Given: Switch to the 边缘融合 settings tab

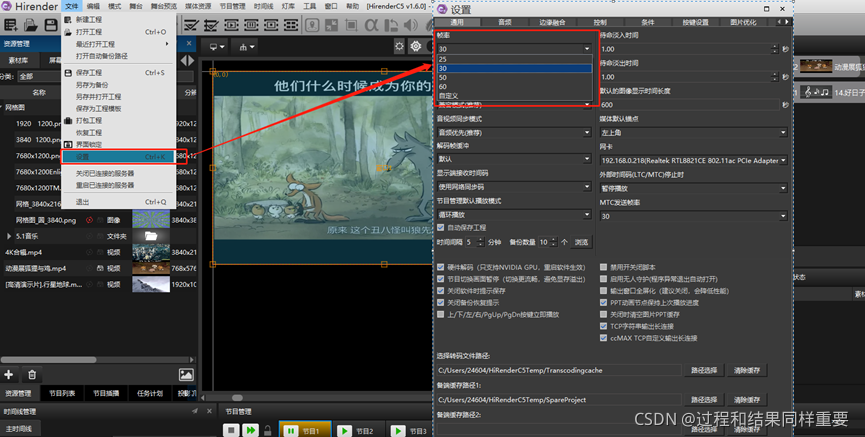Looking at the screenshot, I should [x=552, y=22].
